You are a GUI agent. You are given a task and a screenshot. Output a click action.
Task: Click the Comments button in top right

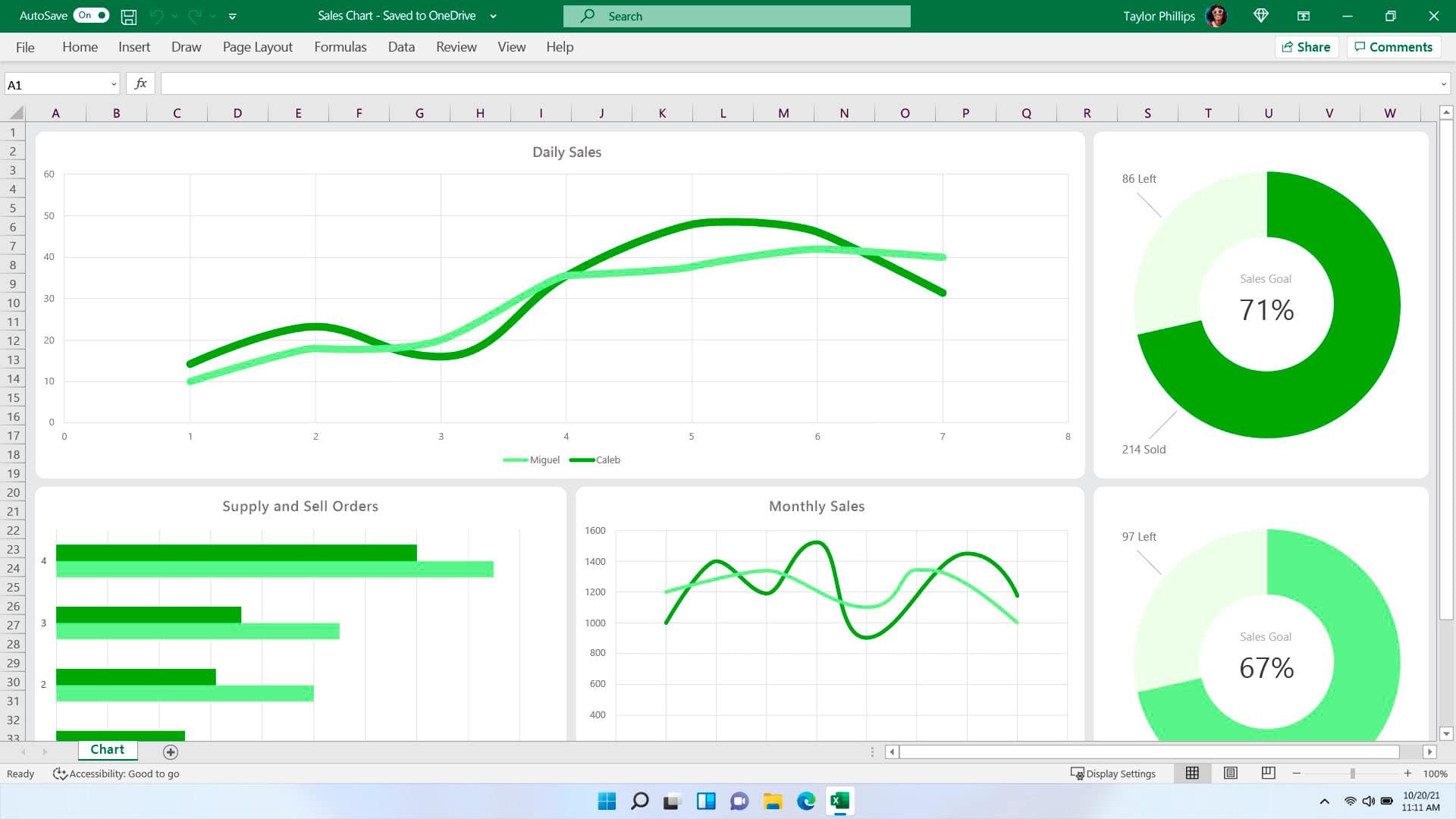(1394, 46)
